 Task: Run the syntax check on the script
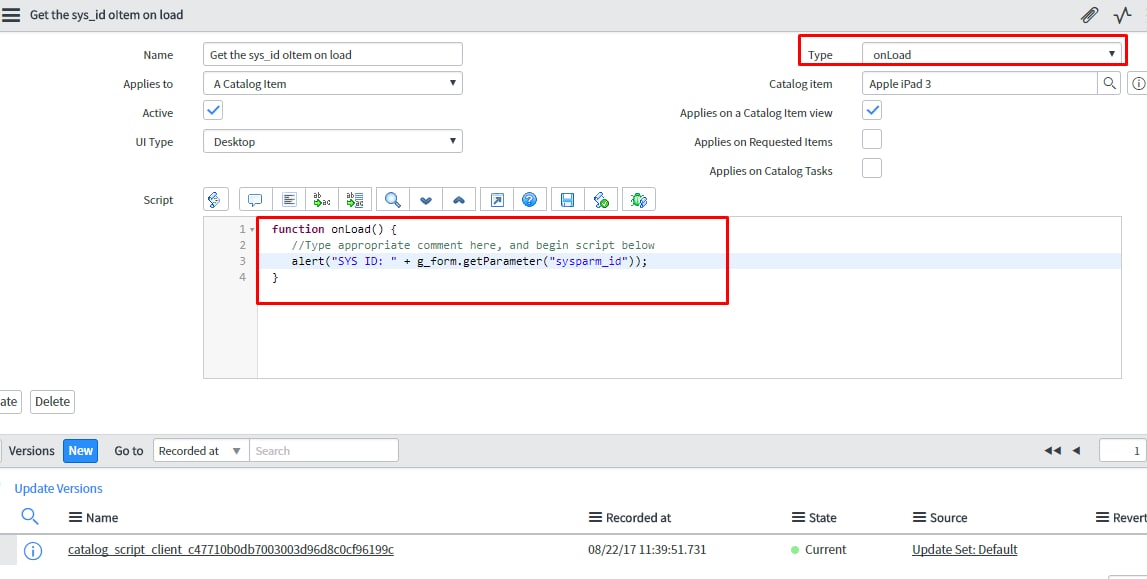pos(601,199)
